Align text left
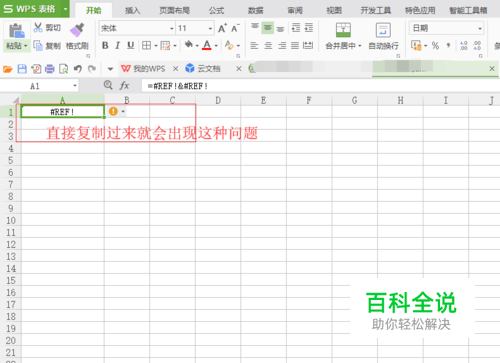 pos(254,45)
